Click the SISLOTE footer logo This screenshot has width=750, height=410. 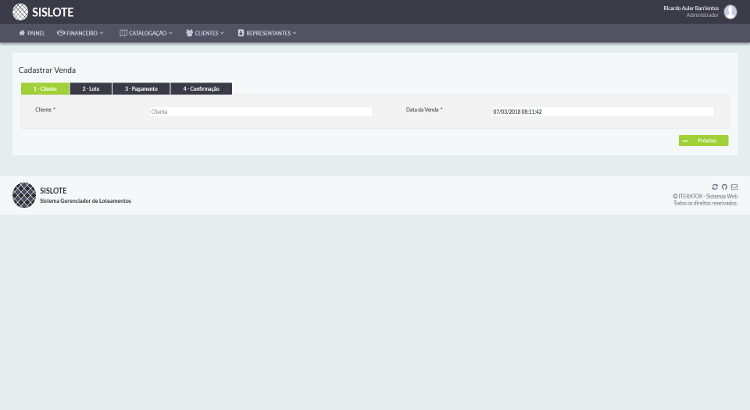click(x=24, y=195)
